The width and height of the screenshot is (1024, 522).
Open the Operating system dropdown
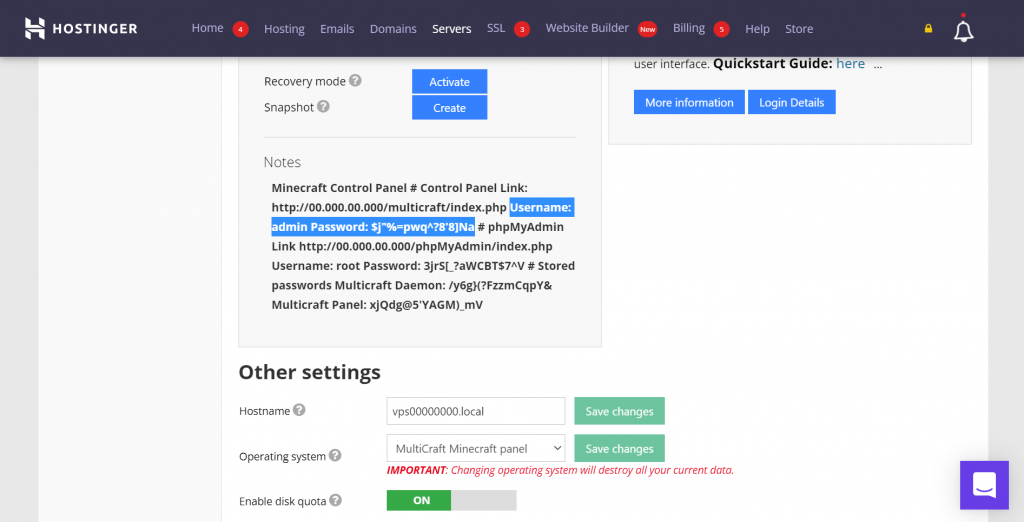click(x=475, y=448)
